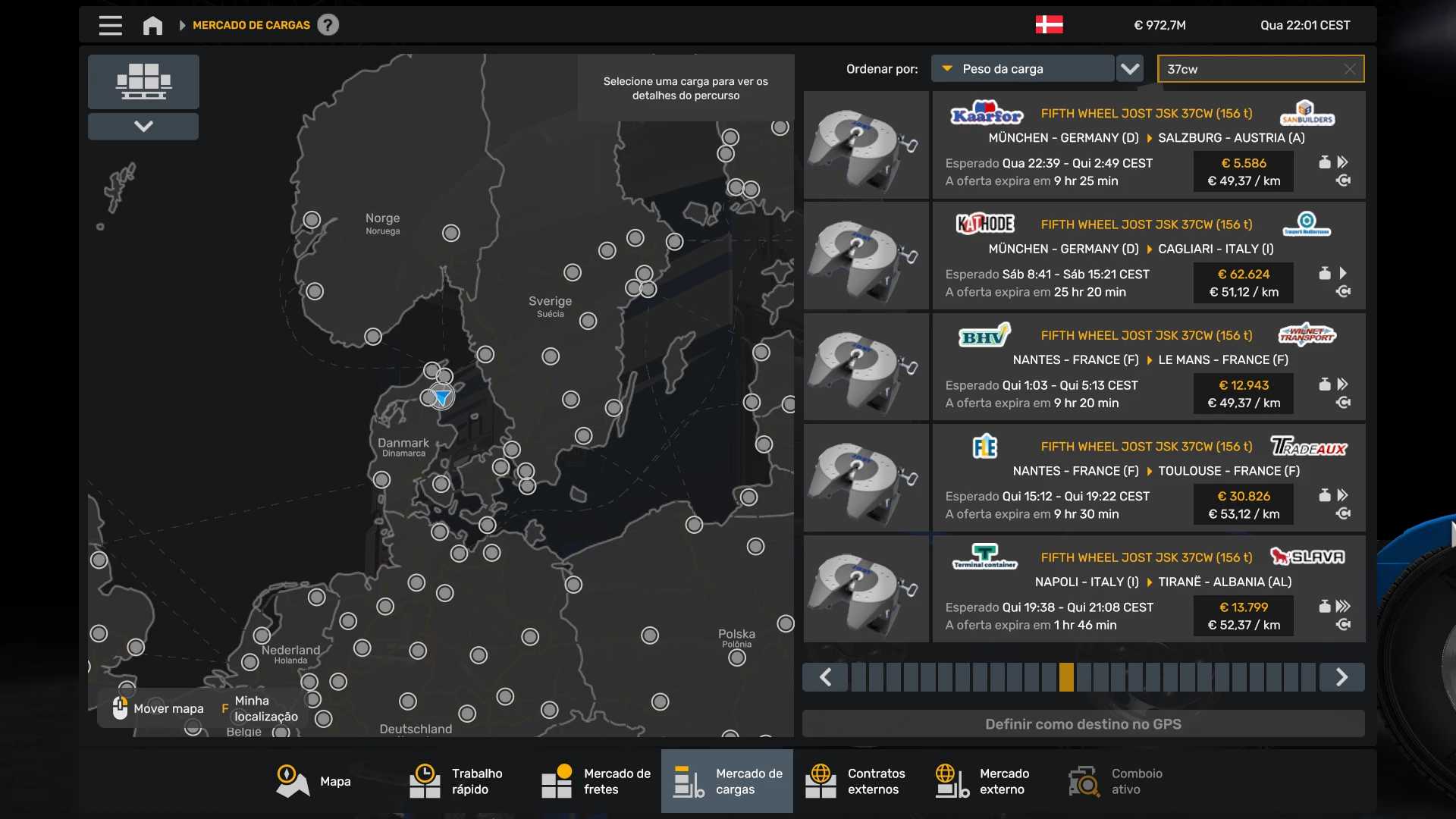Click the Danish flag icon

(1049, 25)
